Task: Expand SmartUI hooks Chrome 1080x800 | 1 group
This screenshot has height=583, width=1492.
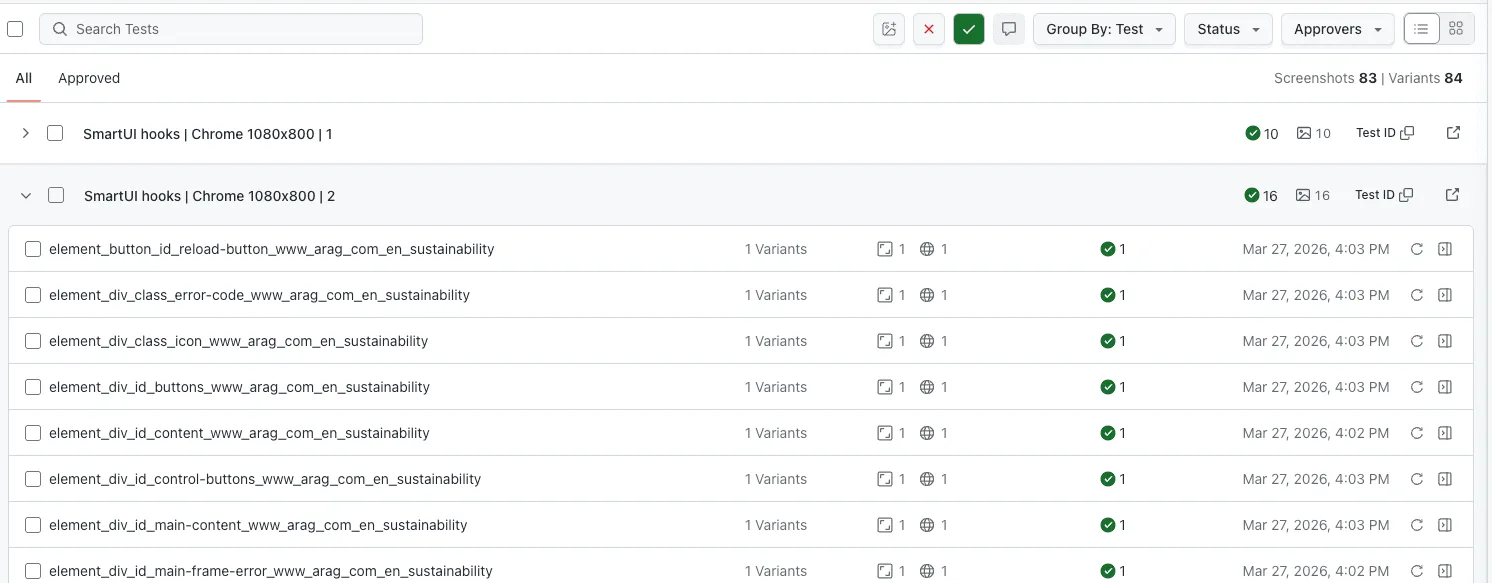Action: [26, 133]
